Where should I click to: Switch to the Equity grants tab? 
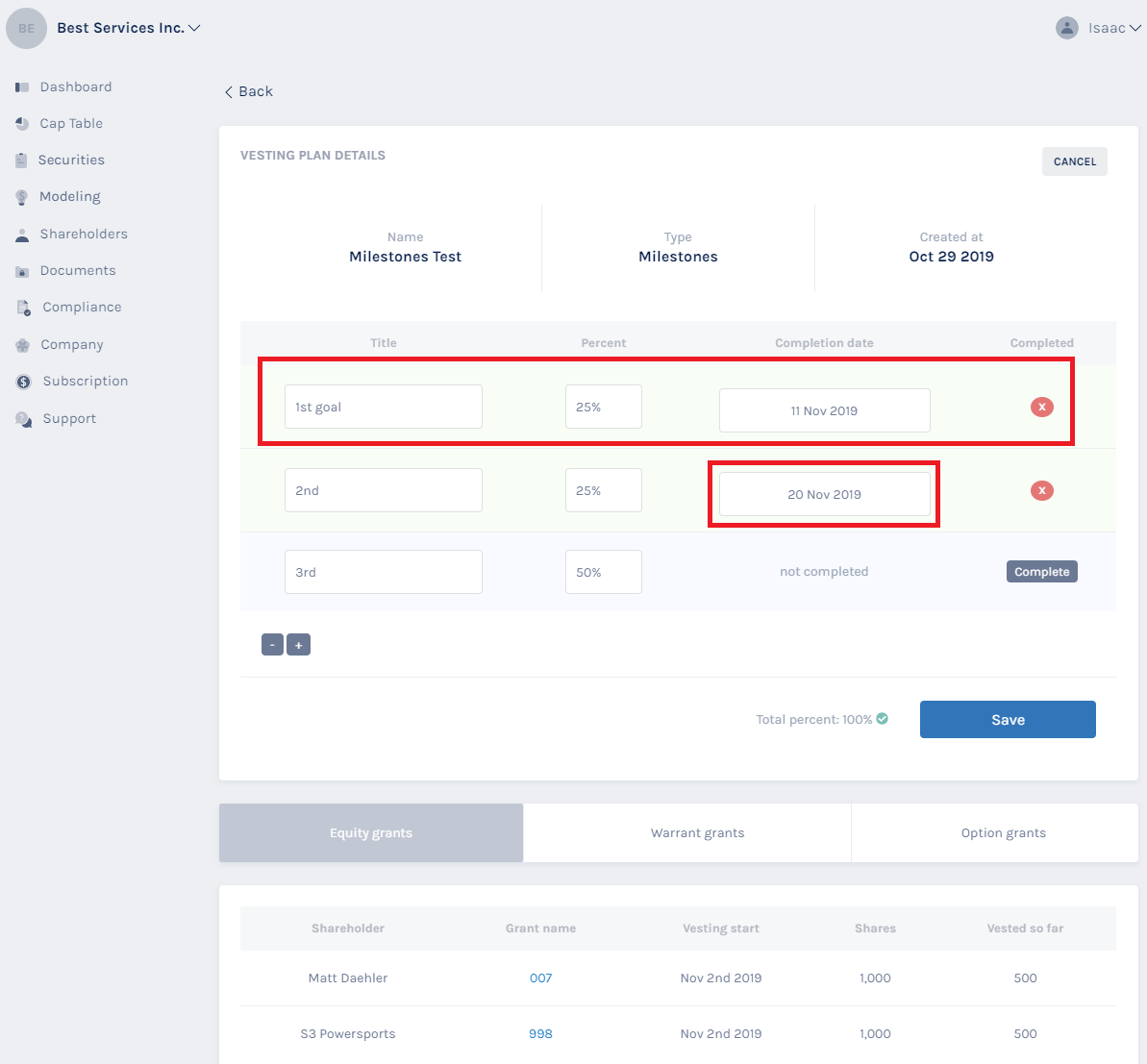tap(371, 833)
